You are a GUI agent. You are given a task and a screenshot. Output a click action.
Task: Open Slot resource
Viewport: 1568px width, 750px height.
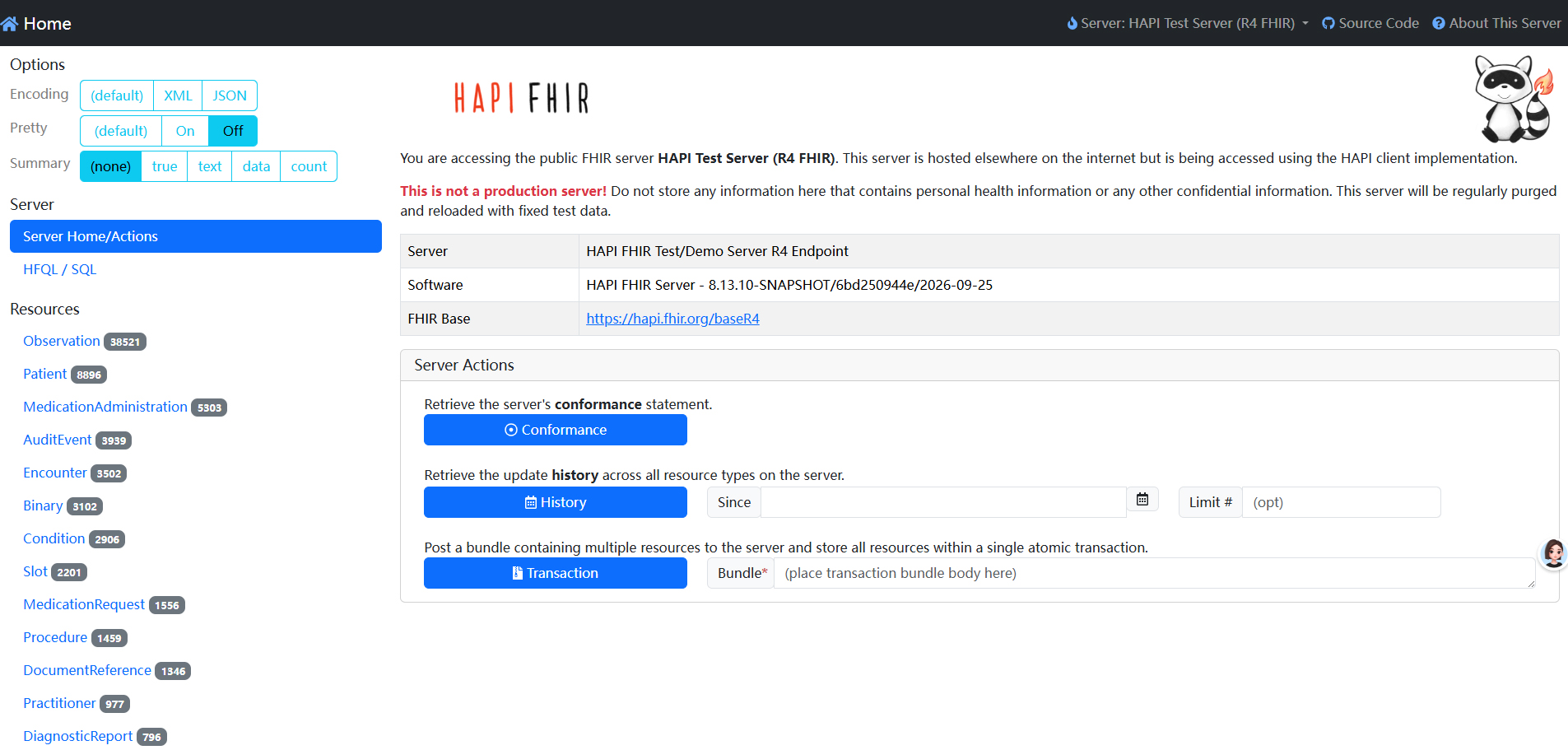tap(35, 571)
